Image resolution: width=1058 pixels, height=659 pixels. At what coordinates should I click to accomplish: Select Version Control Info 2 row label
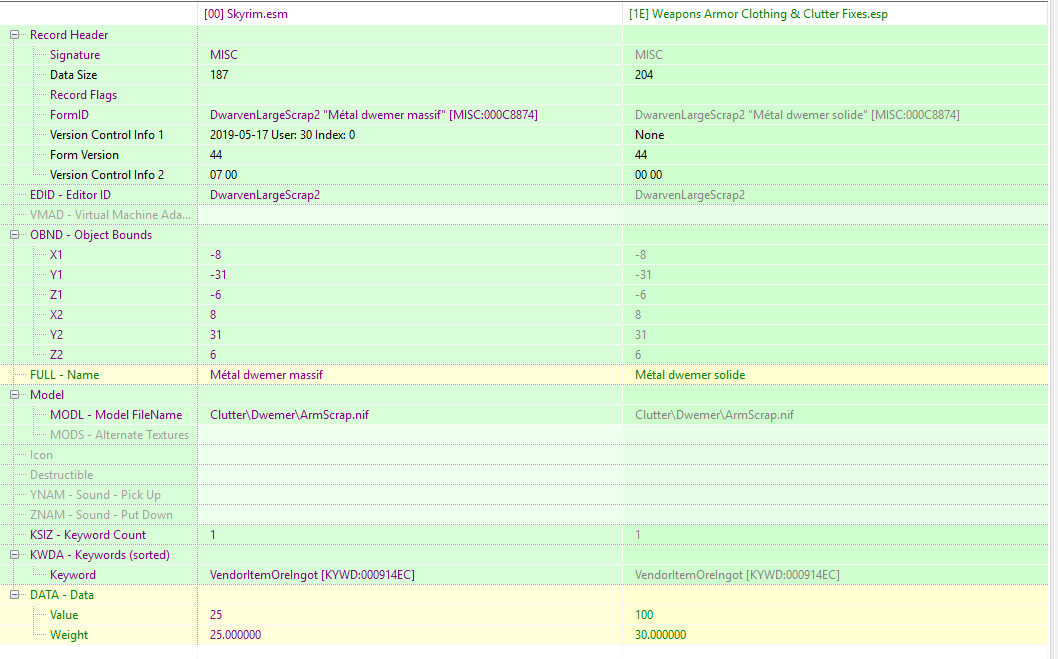pos(107,175)
